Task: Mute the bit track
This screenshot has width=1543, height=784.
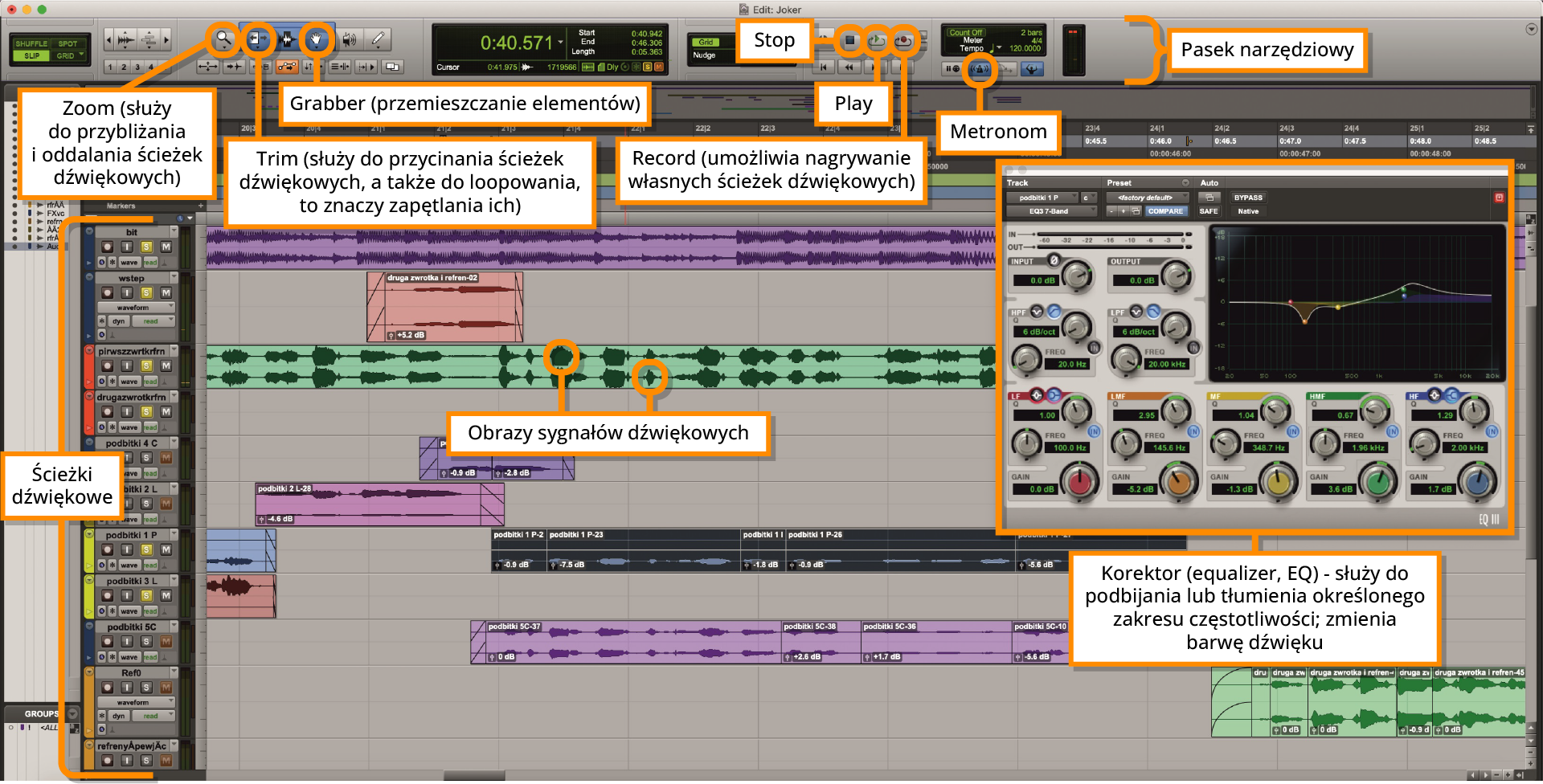Action: coord(166,247)
